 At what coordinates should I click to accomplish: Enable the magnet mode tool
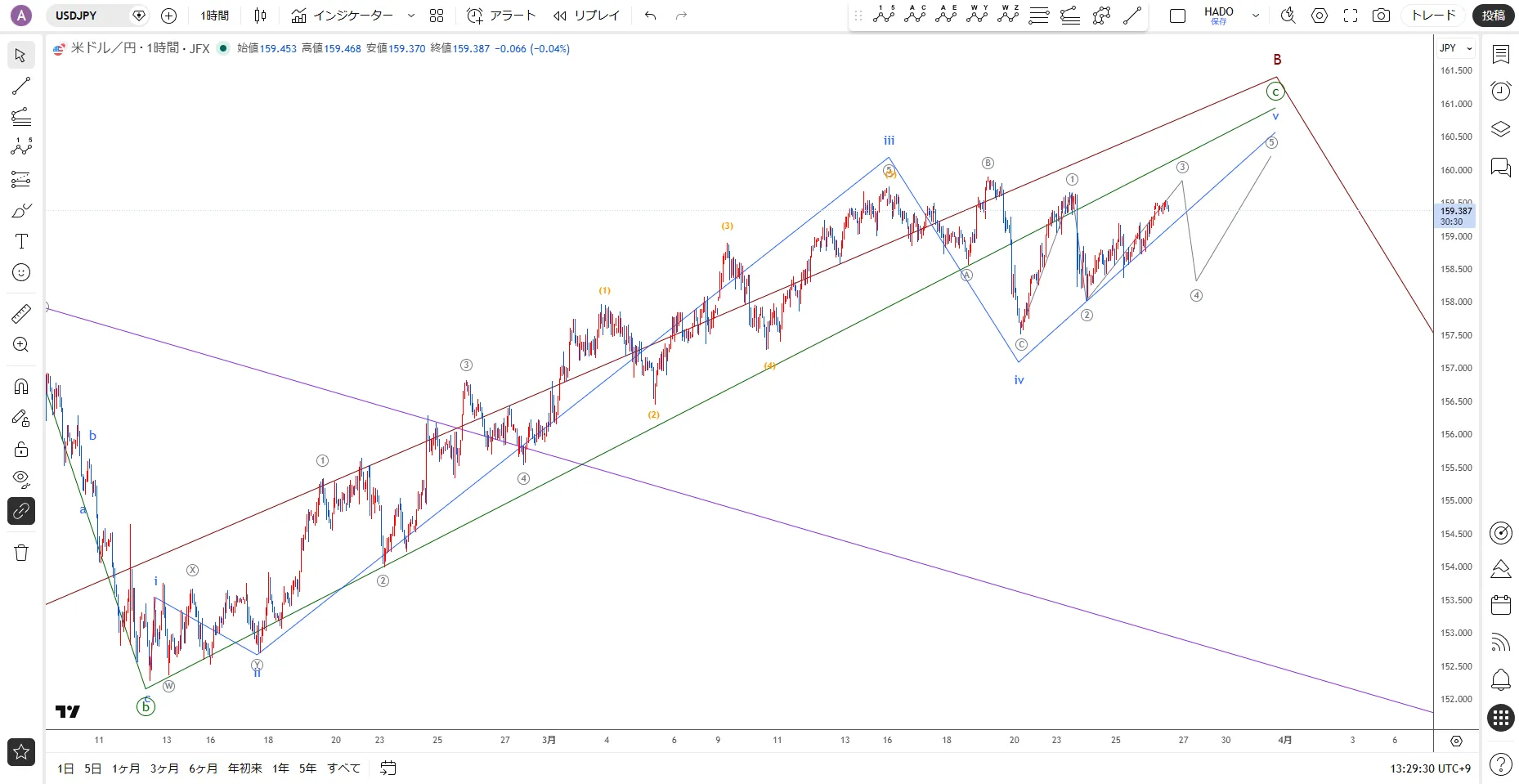point(21,386)
